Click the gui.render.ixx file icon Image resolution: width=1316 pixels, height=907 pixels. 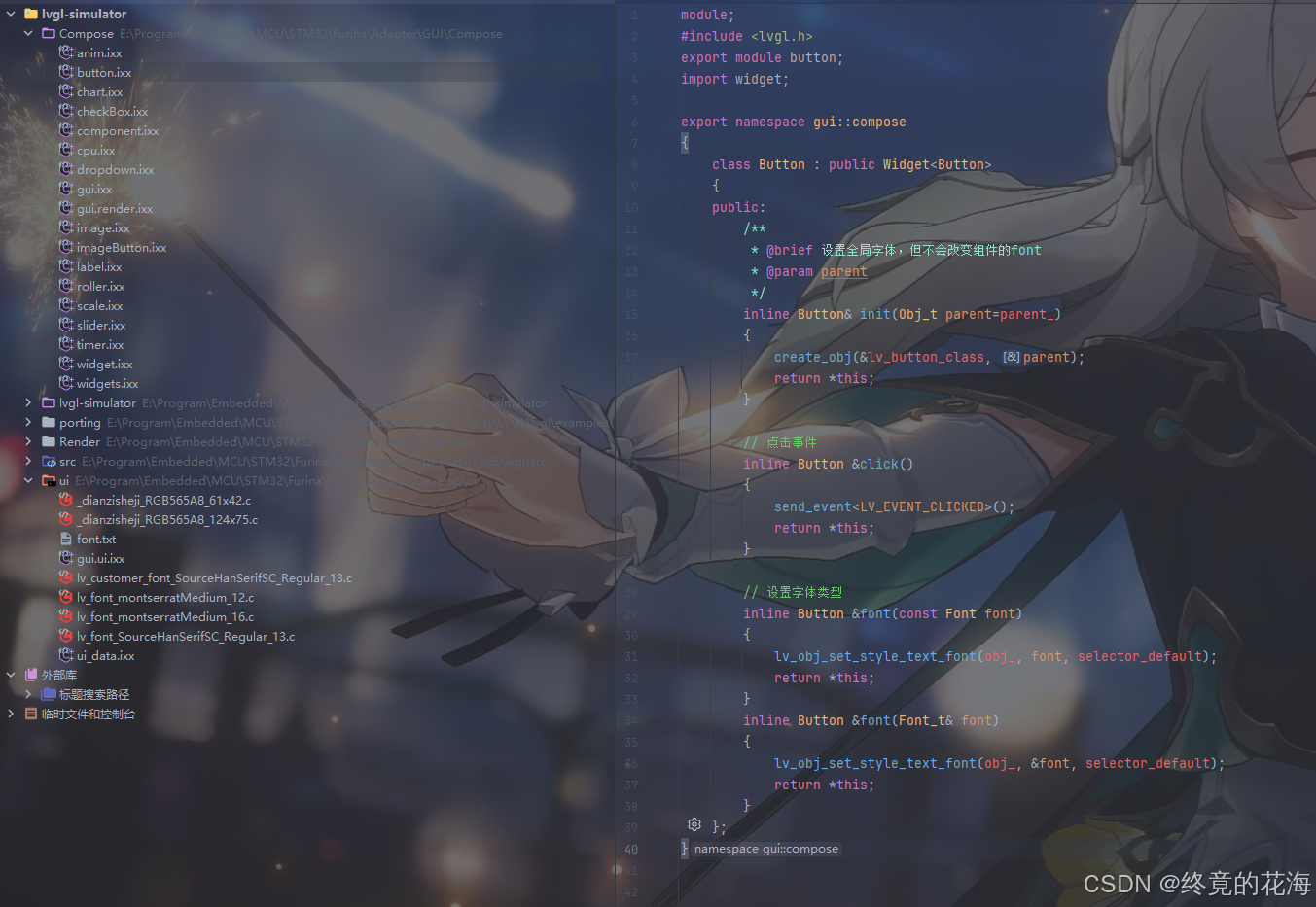click(66, 208)
